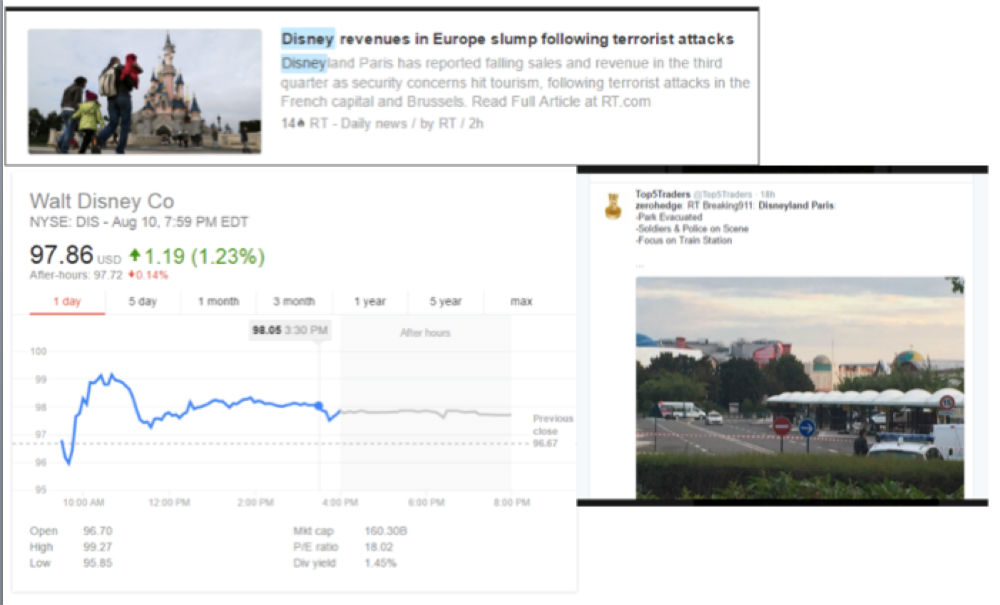The width and height of the screenshot is (1000, 605).
Task: Select the 1 day chart tab
Action: pos(66,301)
